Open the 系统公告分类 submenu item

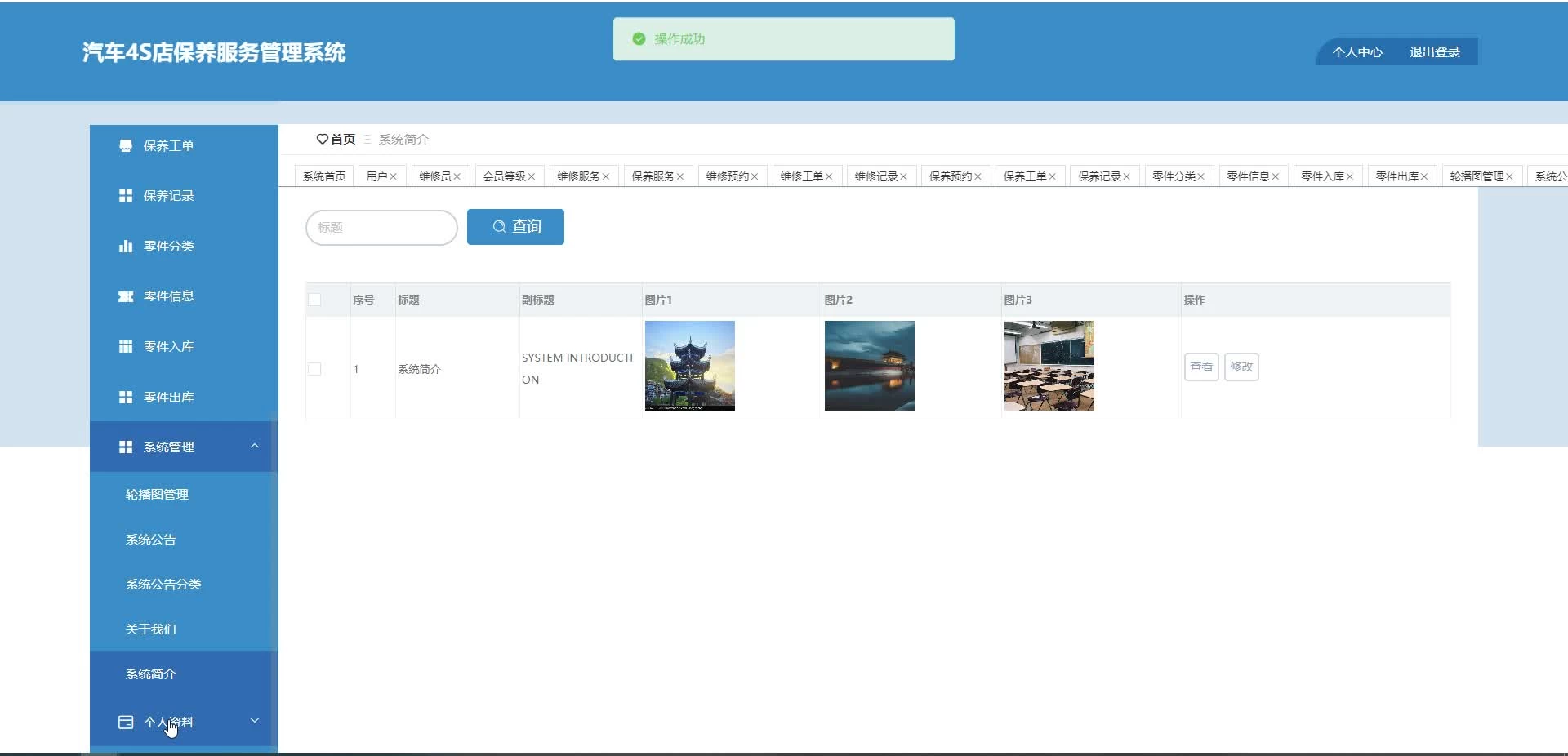pyautogui.click(x=163, y=585)
